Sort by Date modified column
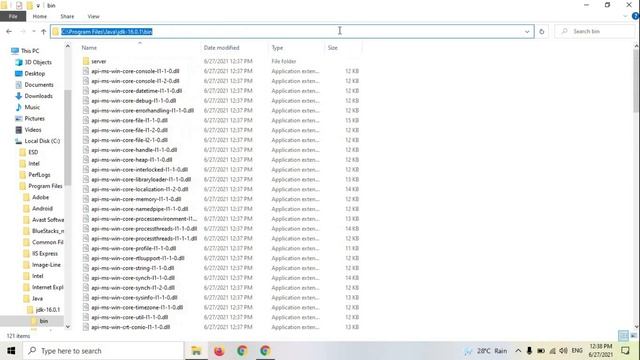This screenshot has height=360, width=640. coord(221,48)
